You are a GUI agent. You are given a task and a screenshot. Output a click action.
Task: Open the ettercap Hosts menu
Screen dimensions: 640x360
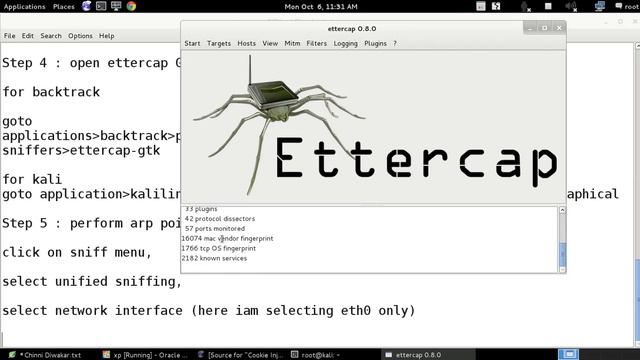[x=247, y=43]
